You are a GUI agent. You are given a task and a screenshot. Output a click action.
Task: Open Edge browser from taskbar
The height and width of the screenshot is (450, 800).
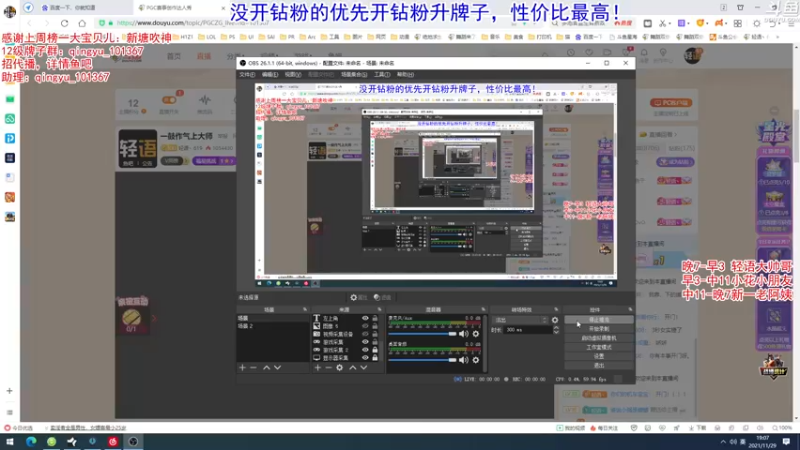pos(31,441)
